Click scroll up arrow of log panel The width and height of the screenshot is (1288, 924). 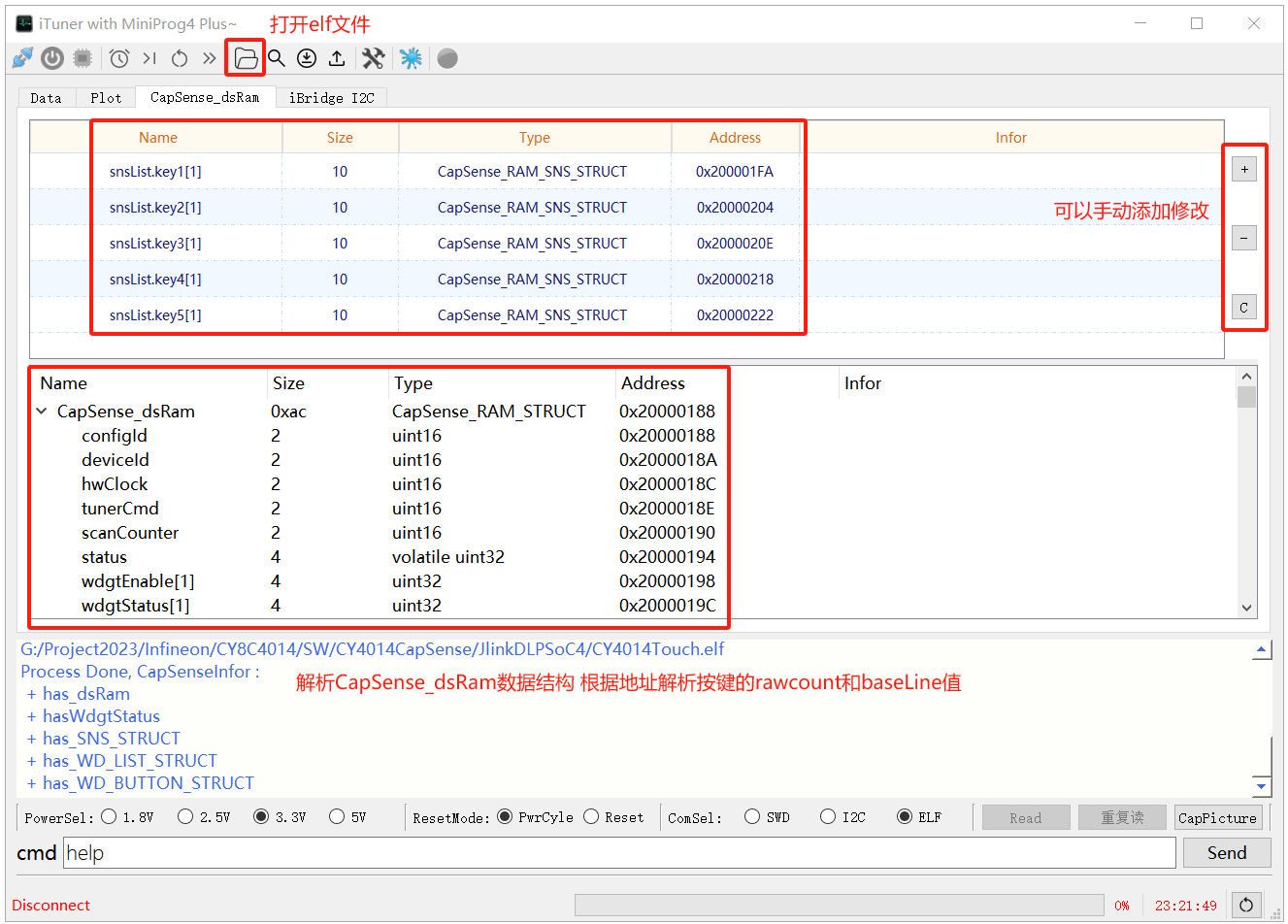[1262, 650]
